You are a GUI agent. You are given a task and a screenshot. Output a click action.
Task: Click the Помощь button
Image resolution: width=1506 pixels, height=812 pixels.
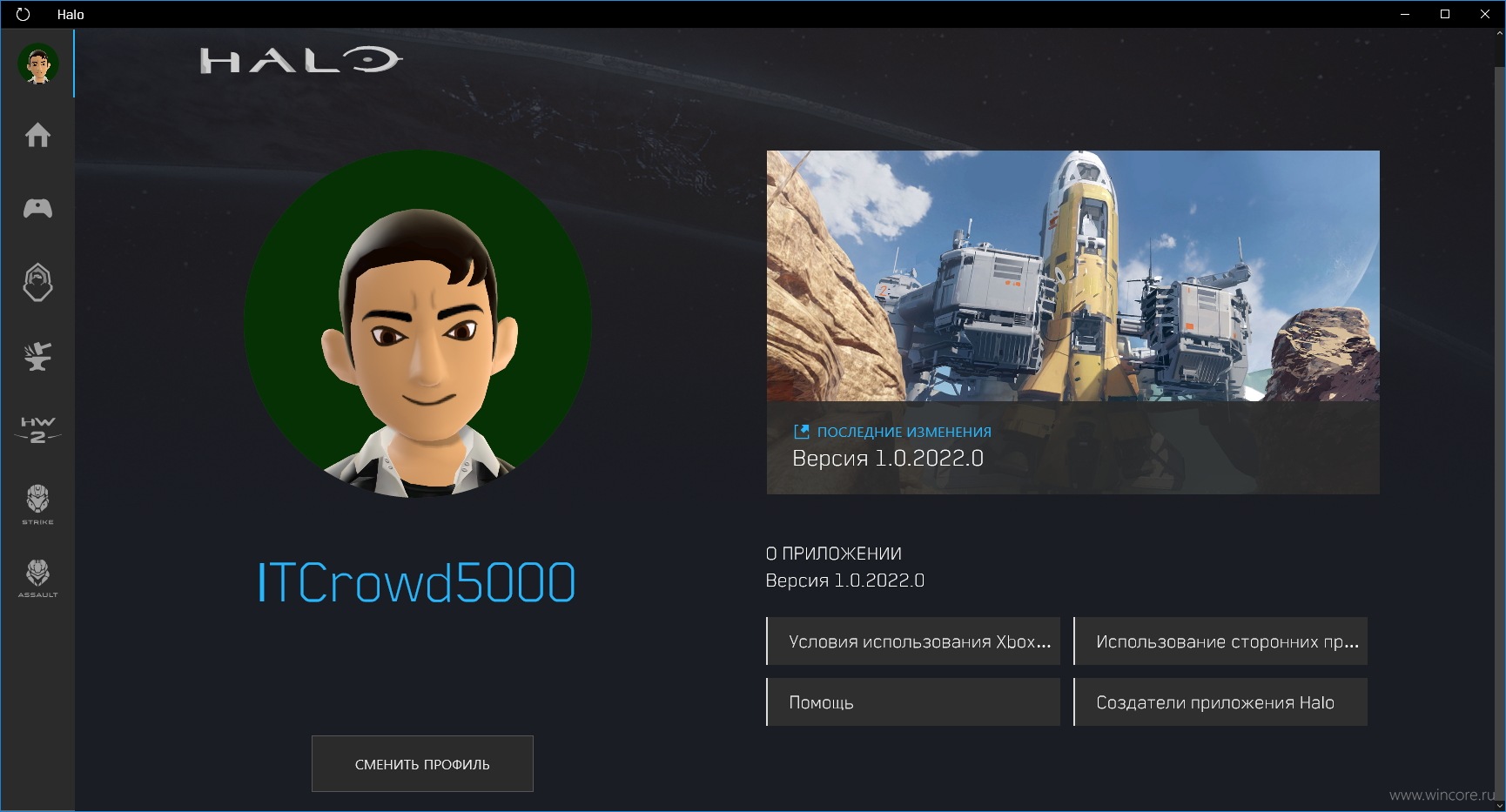pos(913,702)
